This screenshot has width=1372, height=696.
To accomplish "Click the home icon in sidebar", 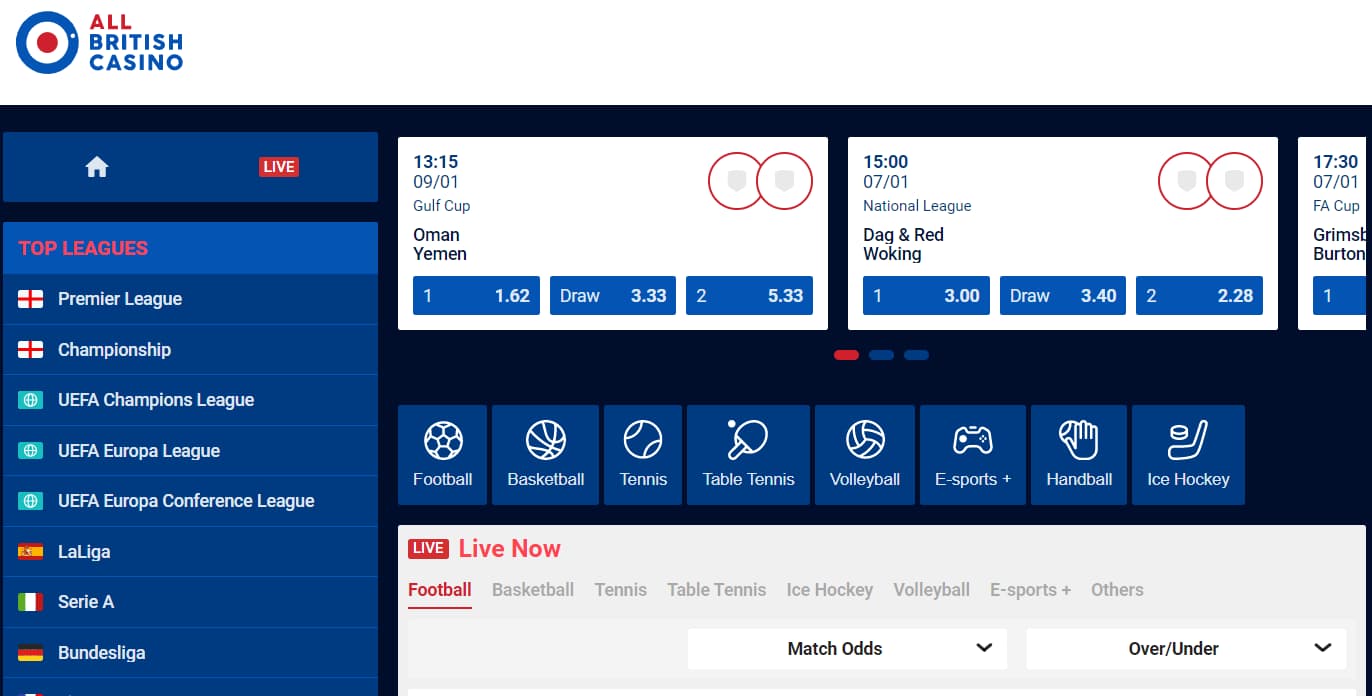I will (x=97, y=167).
